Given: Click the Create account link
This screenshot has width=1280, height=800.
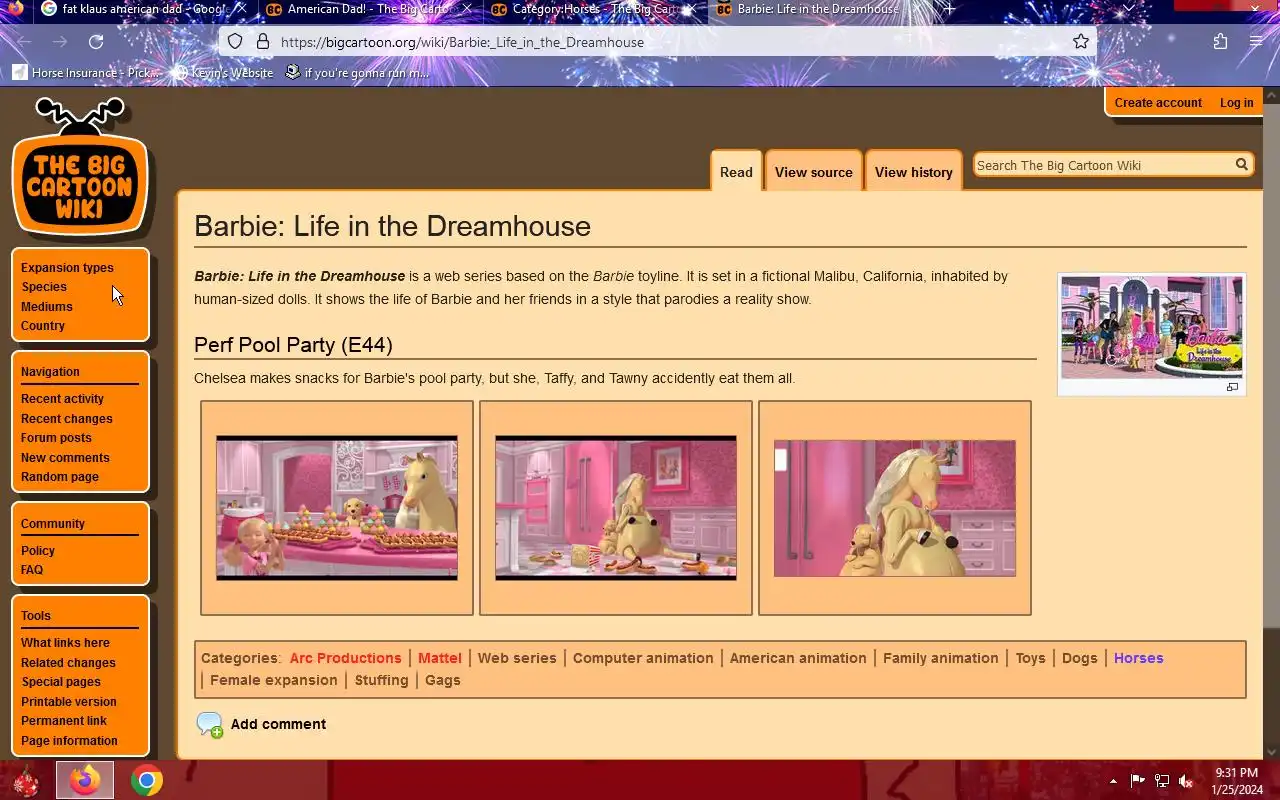Looking at the screenshot, I should point(1158,103).
